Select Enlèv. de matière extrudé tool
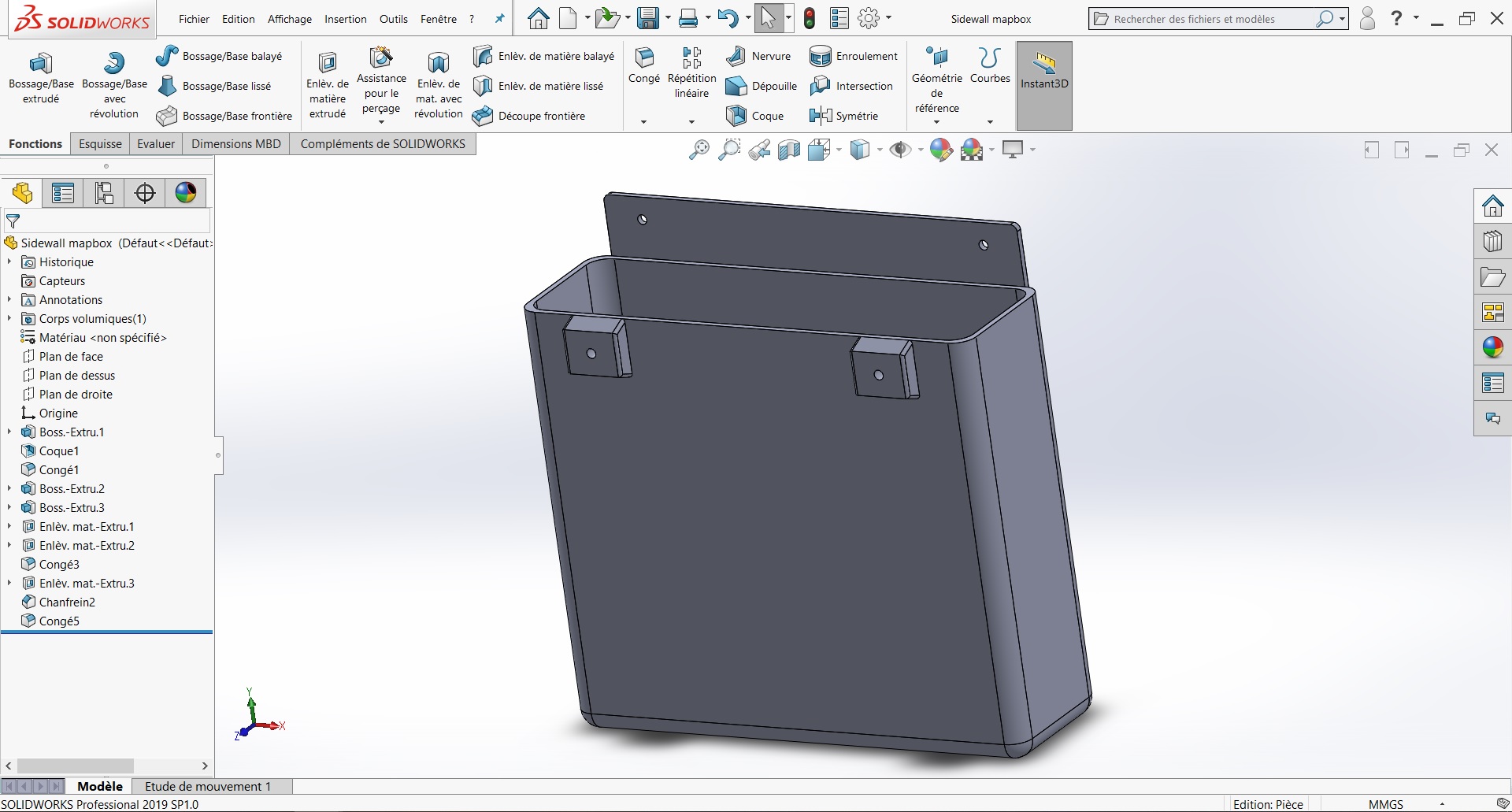Screen dimensions: 1512x812 pos(328,85)
